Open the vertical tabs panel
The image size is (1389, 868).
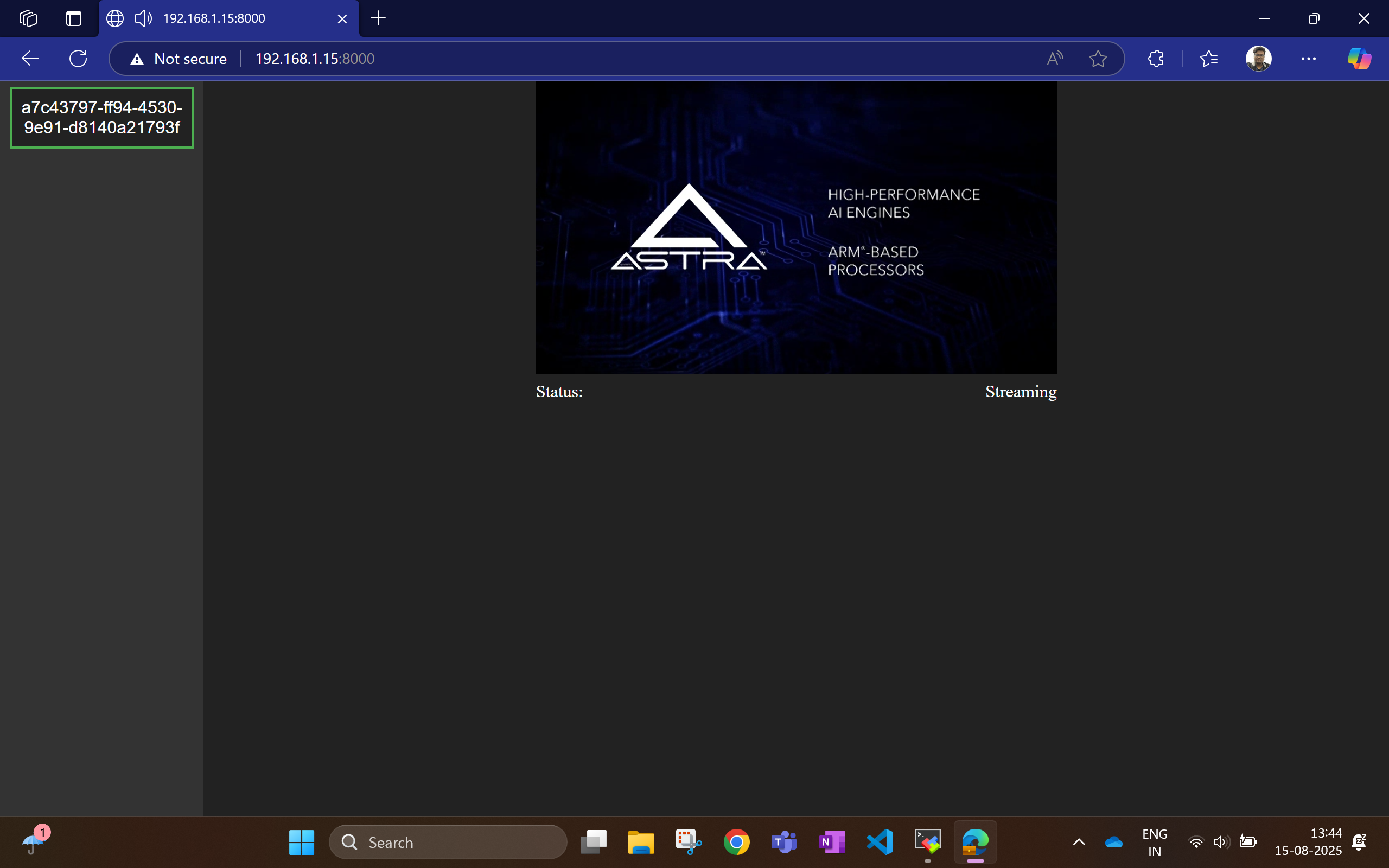coord(73,18)
